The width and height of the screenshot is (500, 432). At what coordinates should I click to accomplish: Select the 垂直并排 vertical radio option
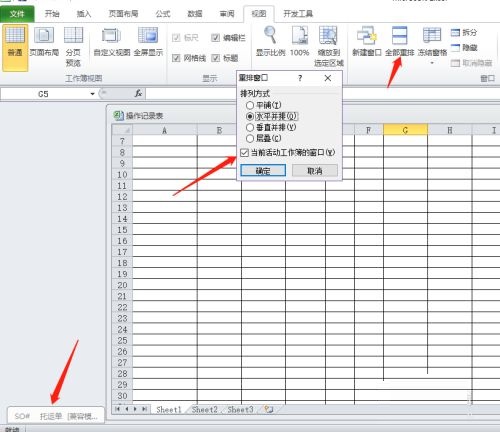point(250,127)
